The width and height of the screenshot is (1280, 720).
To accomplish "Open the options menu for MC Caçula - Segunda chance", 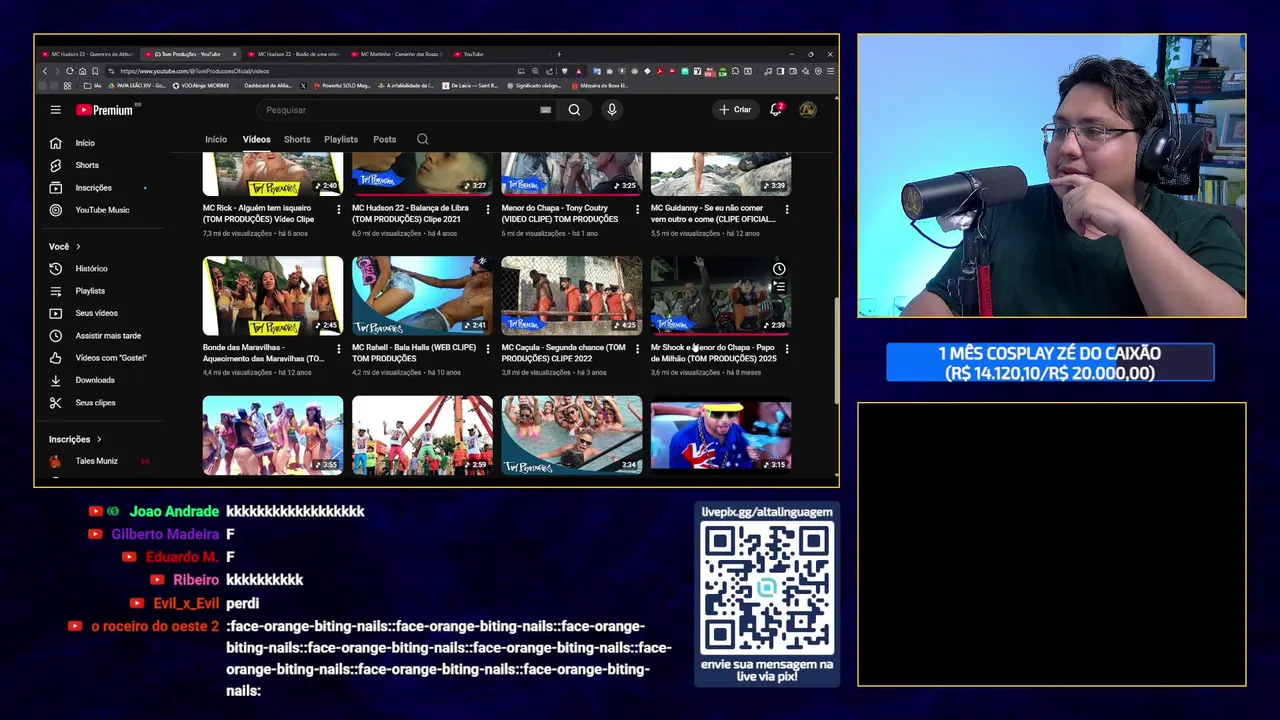I will pyautogui.click(x=637, y=349).
